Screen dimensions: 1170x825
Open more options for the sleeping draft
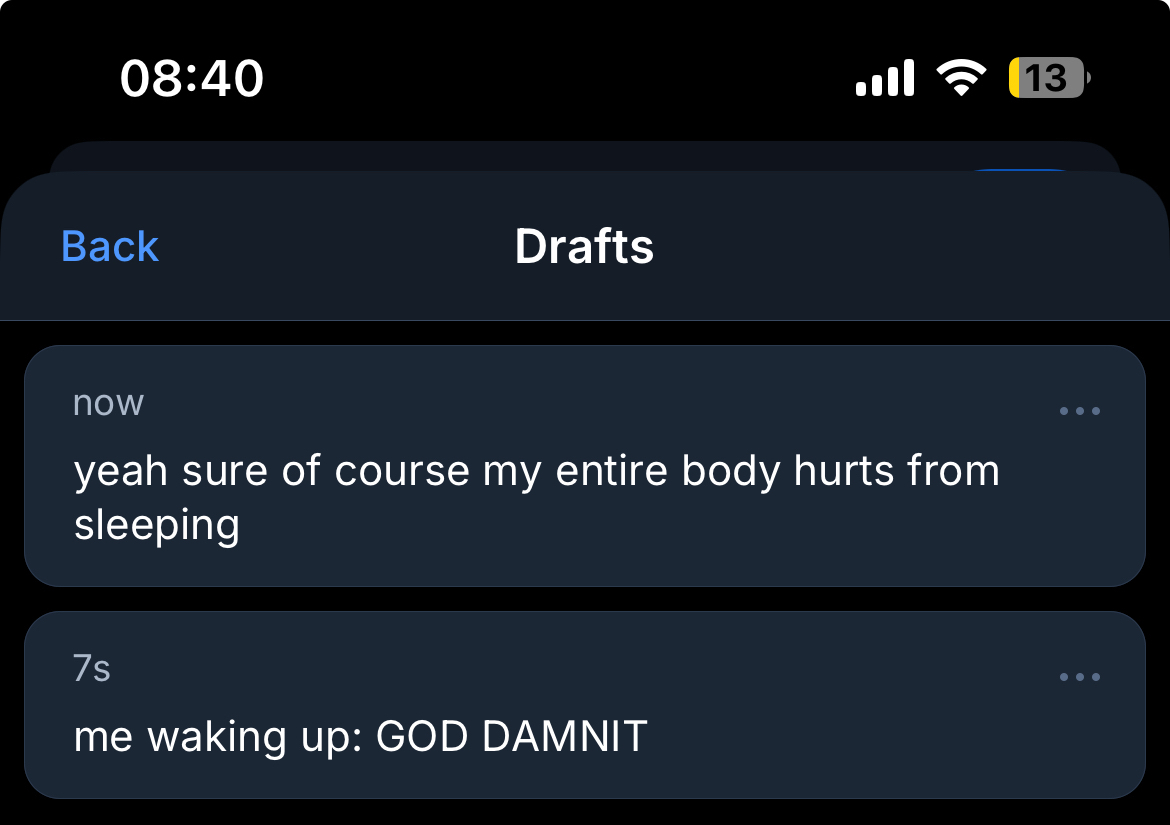point(1080,411)
